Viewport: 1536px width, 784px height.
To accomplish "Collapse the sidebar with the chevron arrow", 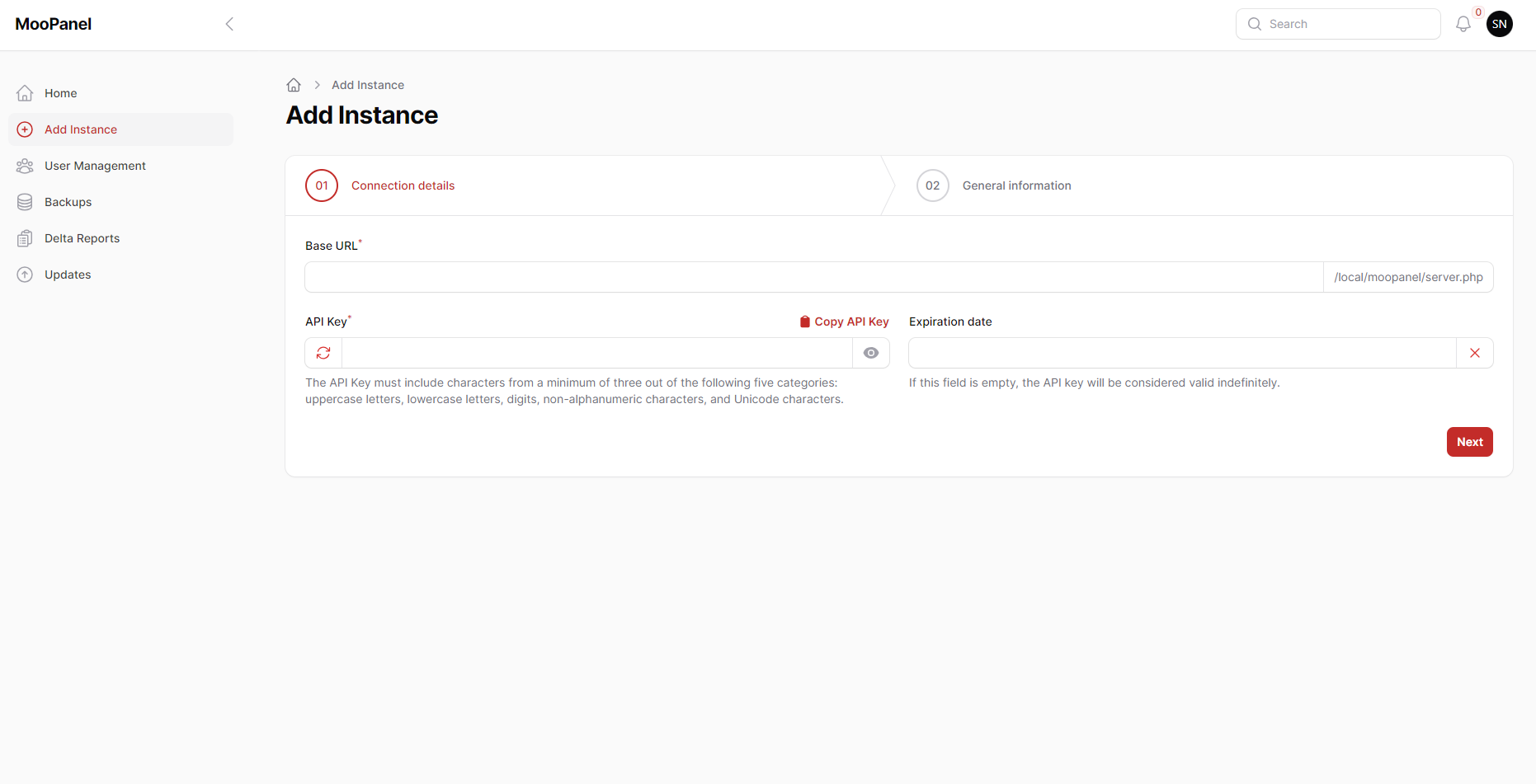I will tap(229, 24).
